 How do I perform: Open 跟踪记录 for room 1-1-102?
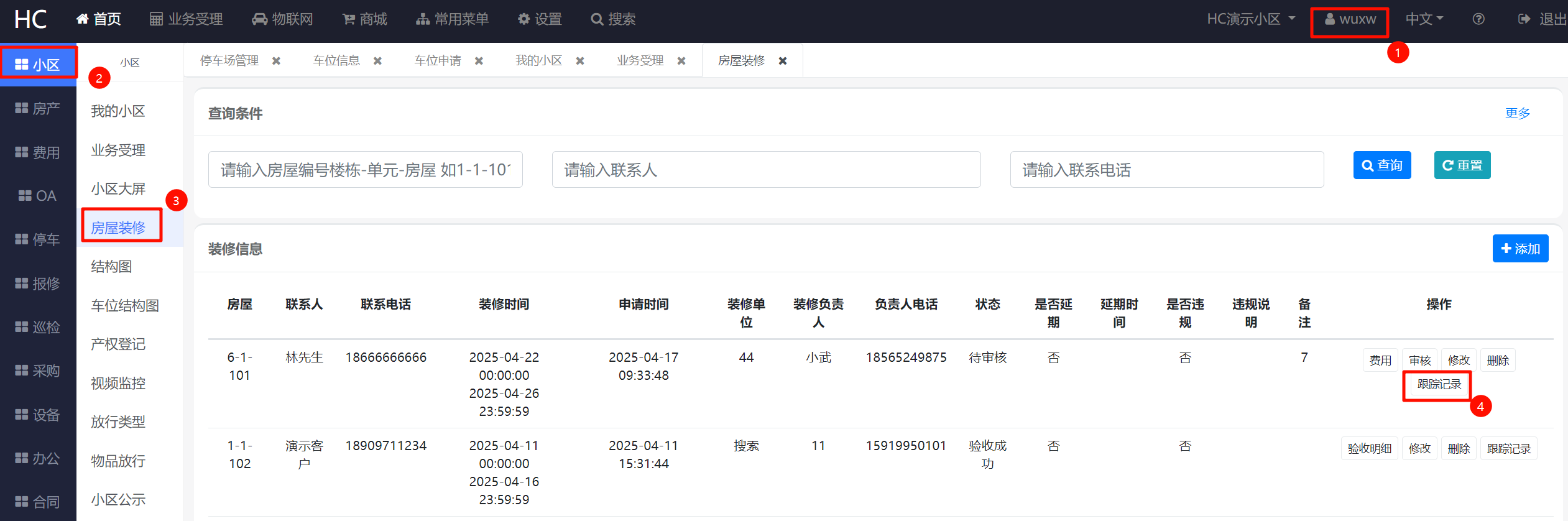[x=1509, y=448]
